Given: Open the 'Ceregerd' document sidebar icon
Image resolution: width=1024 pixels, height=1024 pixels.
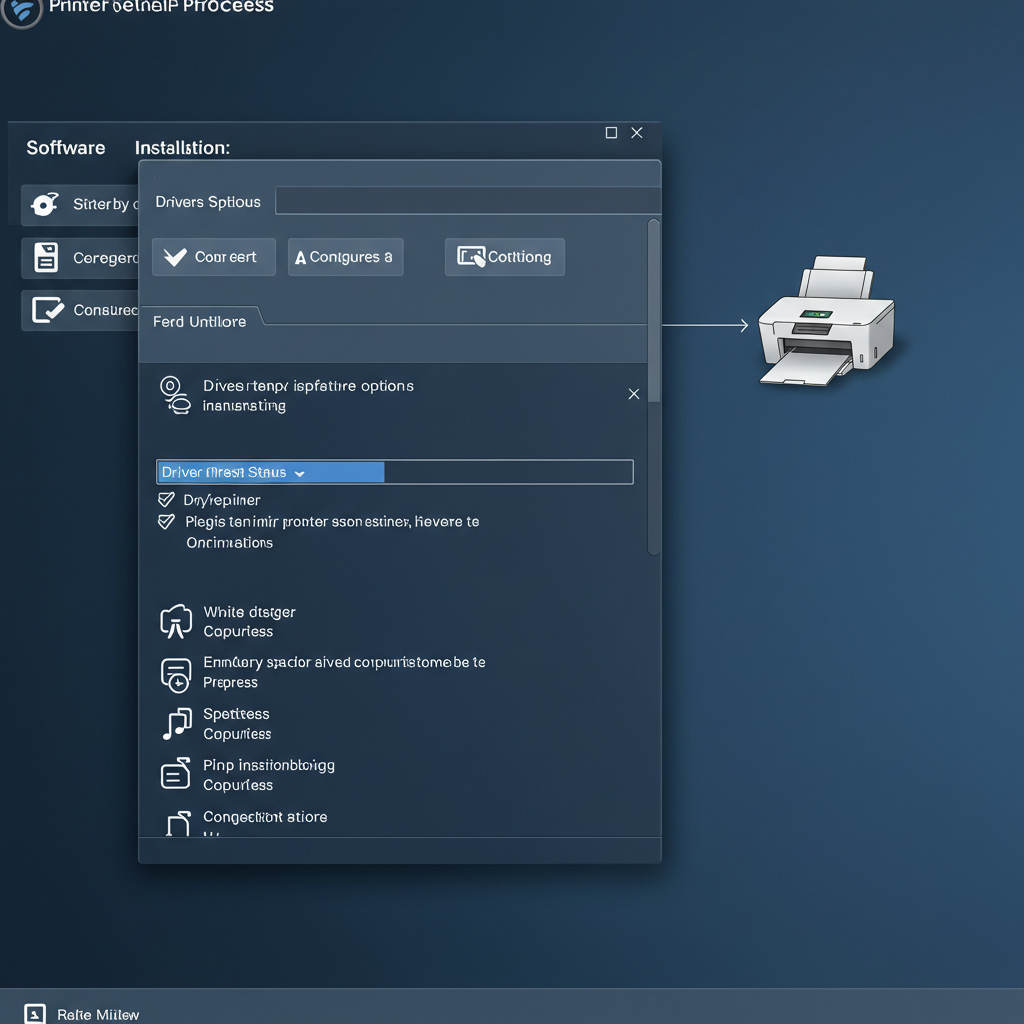Looking at the screenshot, I should [46, 257].
